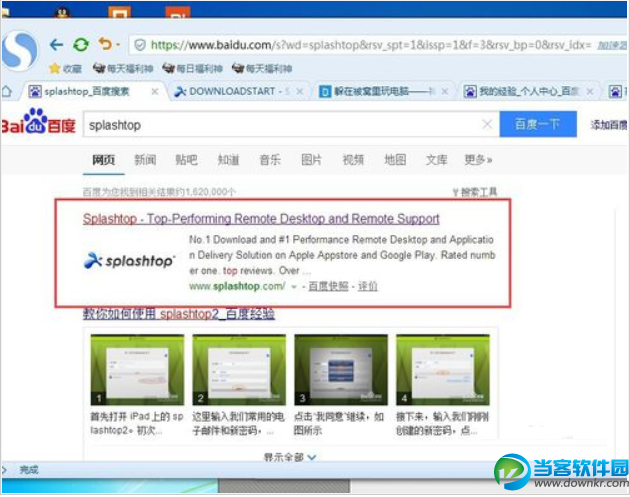Image resolution: width=630 pixels, height=497 pixels.
Task: Open the Splashtop Top-Performing Remote Desktop result
Action: [261, 219]
